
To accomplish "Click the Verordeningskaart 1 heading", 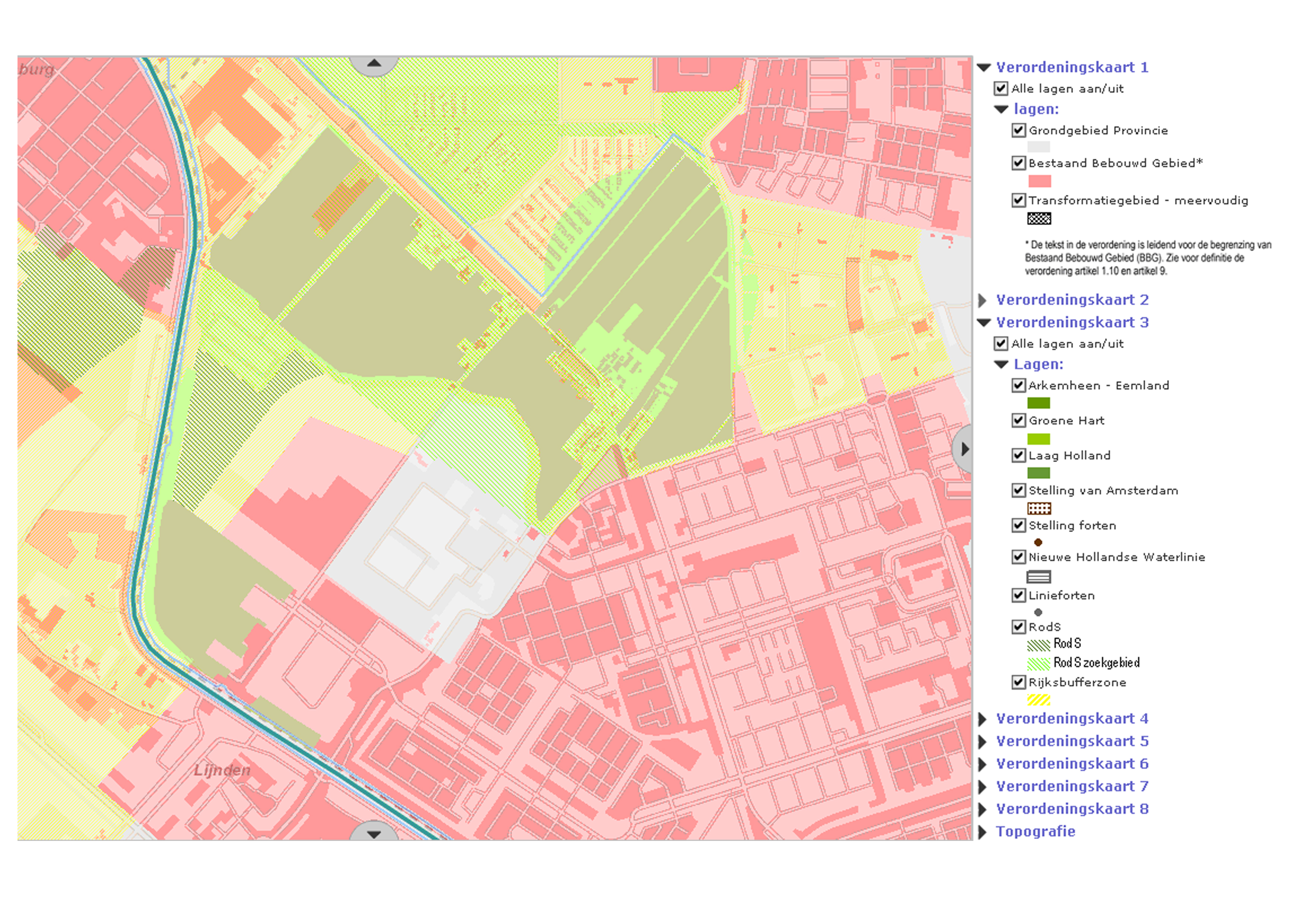I will tap(1072, 68).
